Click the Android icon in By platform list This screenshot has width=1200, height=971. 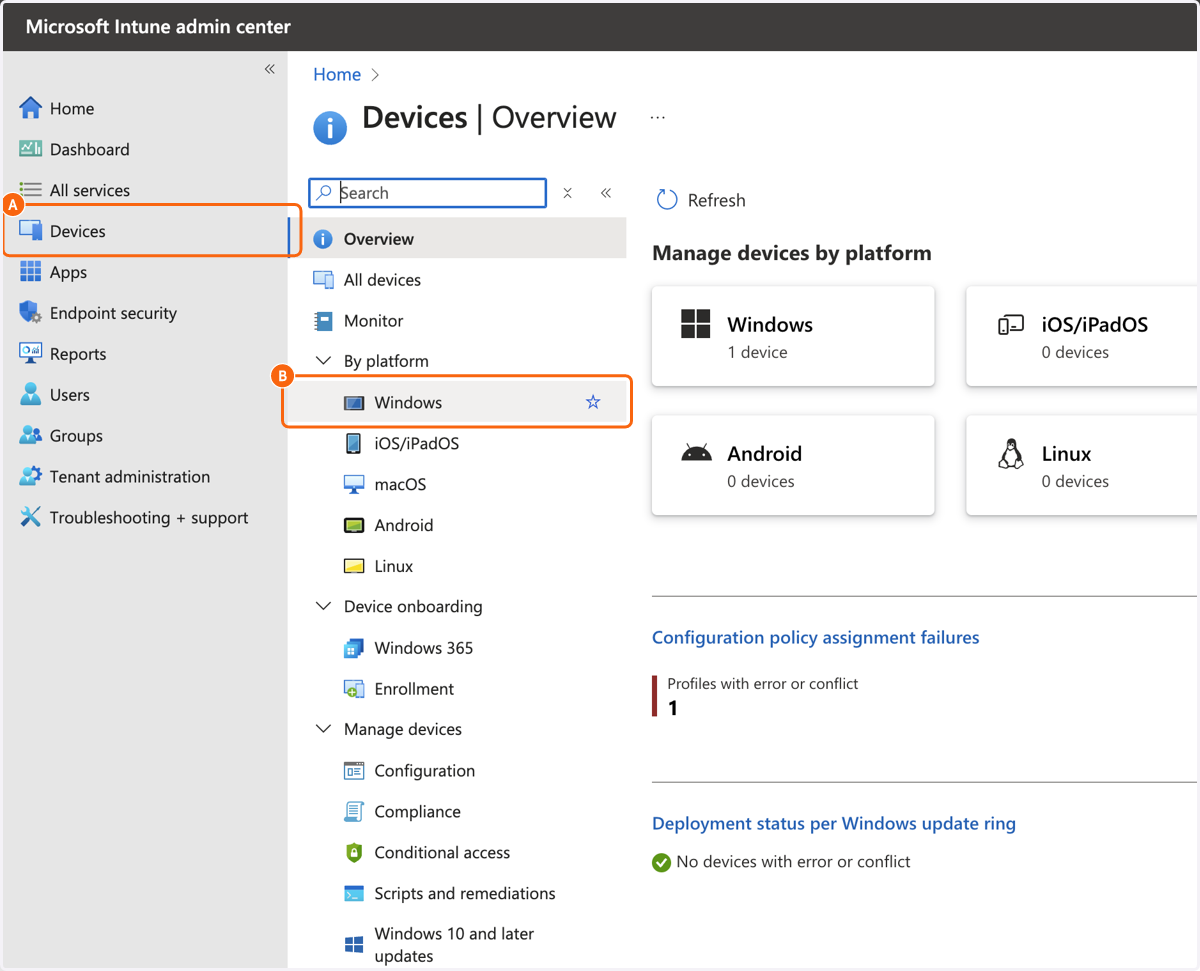(353, 525)
